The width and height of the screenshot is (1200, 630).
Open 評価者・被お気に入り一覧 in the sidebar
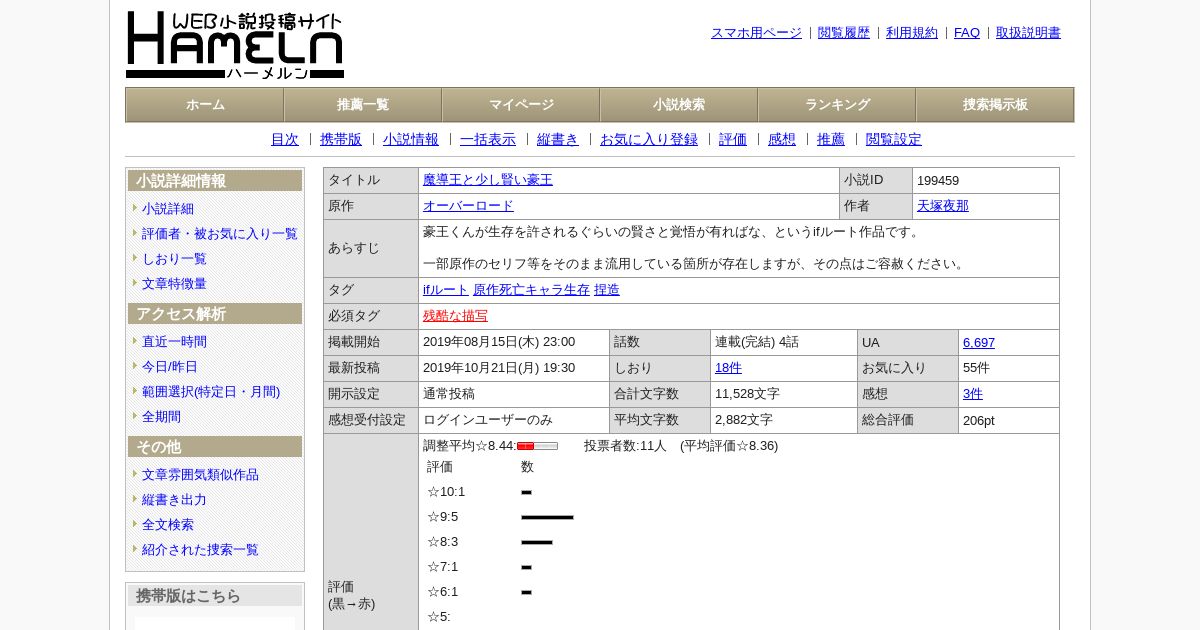click(x=220, y=234)
